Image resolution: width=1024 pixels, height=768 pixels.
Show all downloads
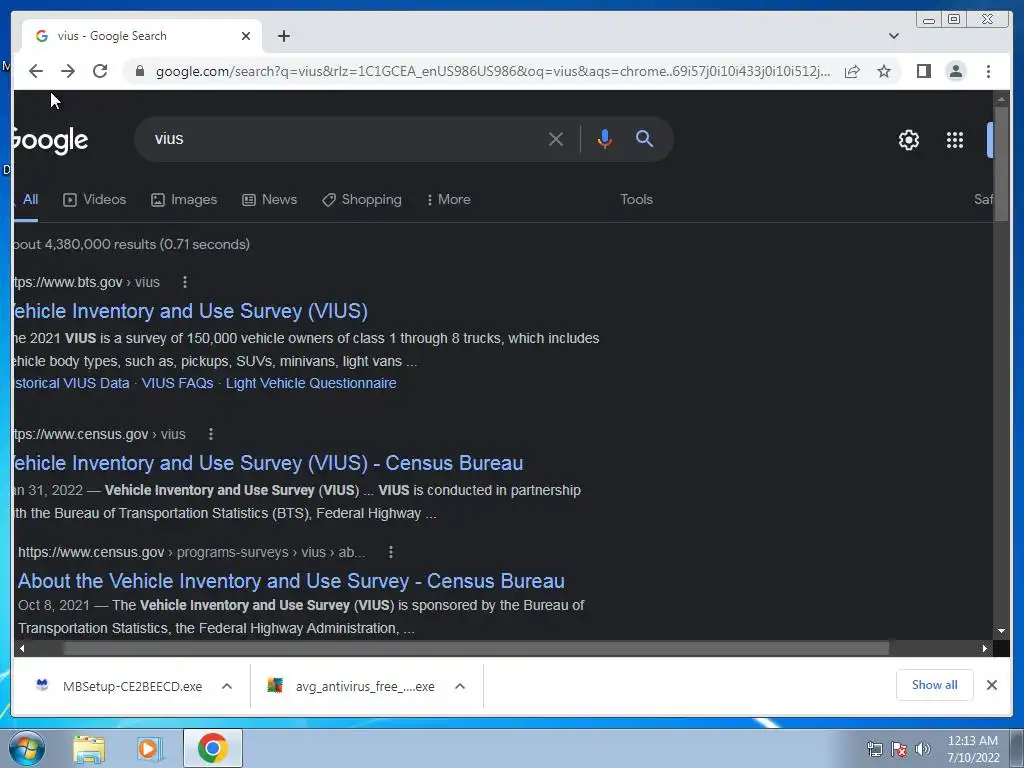pyautogui.click(x=935, y=685)
